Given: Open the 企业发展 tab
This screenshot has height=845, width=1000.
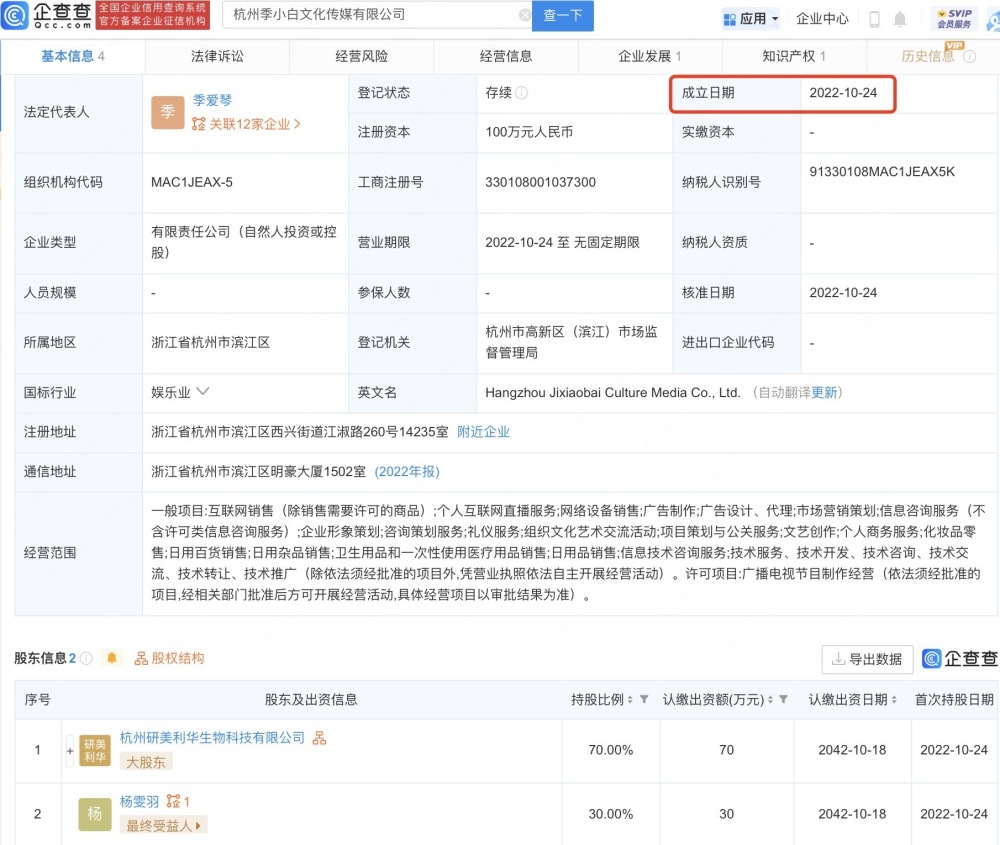Looking at the screenshot, I should tap(650, 57).
